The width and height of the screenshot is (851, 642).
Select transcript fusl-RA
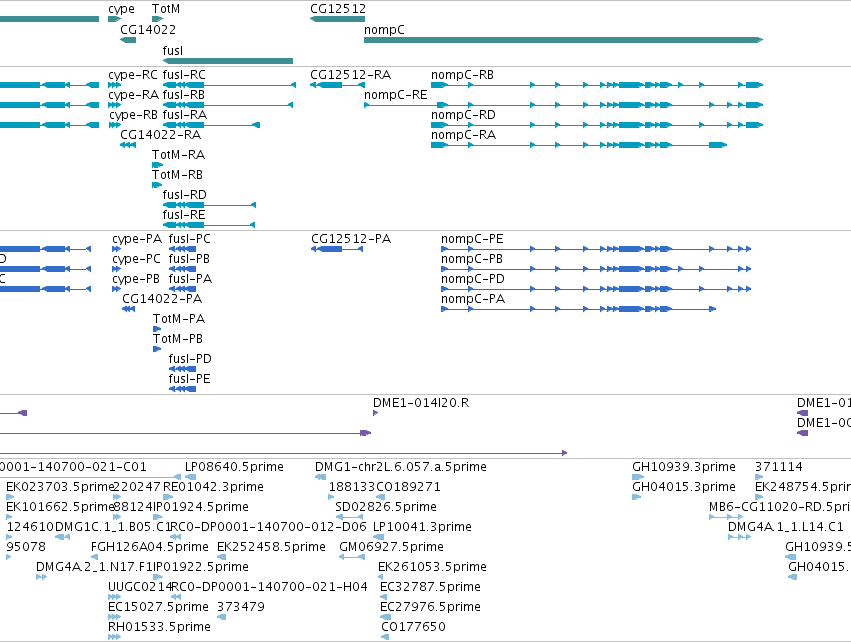pyautogui.click(x=211, y=125)
